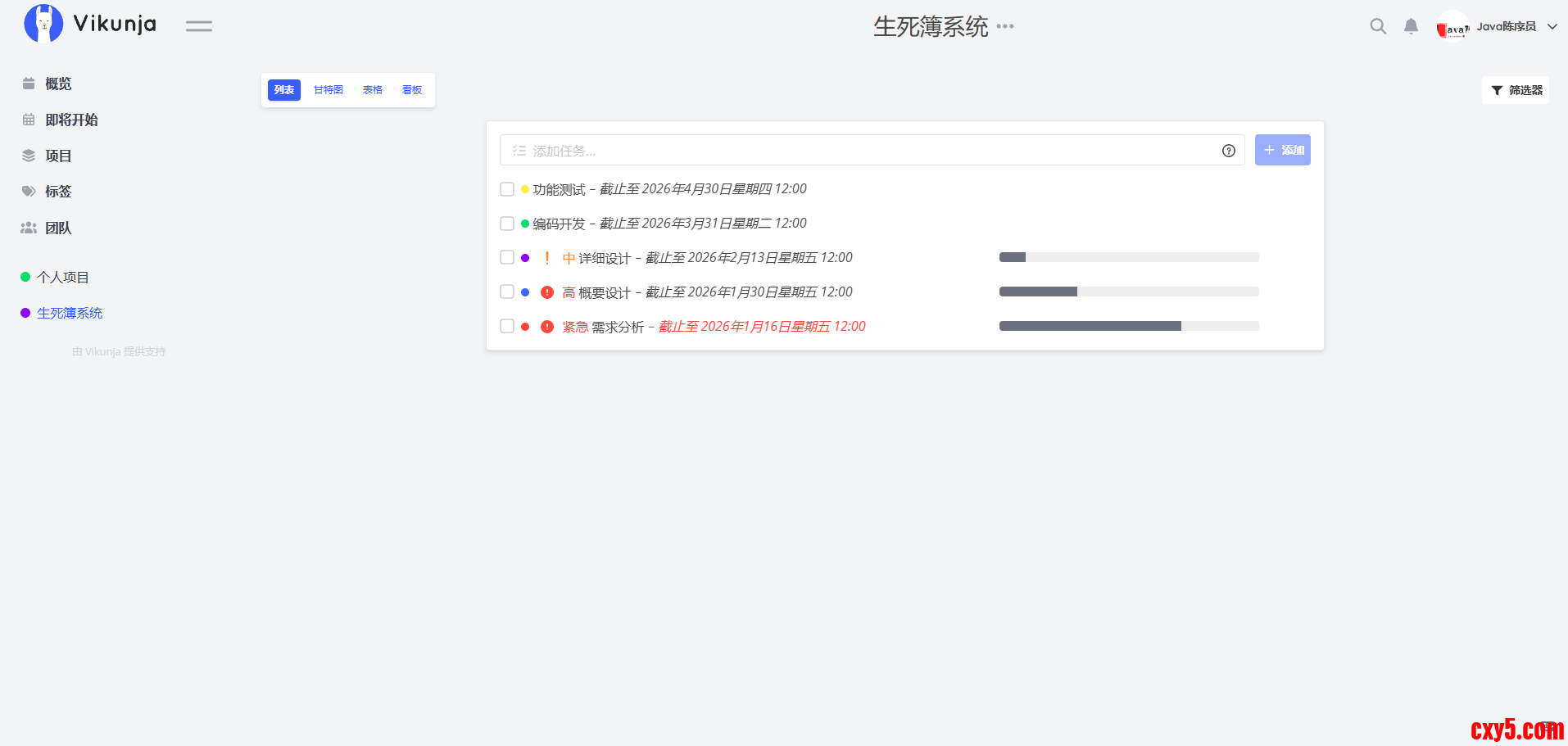
Task: Toggle the sidebar hamburger menu icon
Action: pyautogui.click(x=198, y=26)
